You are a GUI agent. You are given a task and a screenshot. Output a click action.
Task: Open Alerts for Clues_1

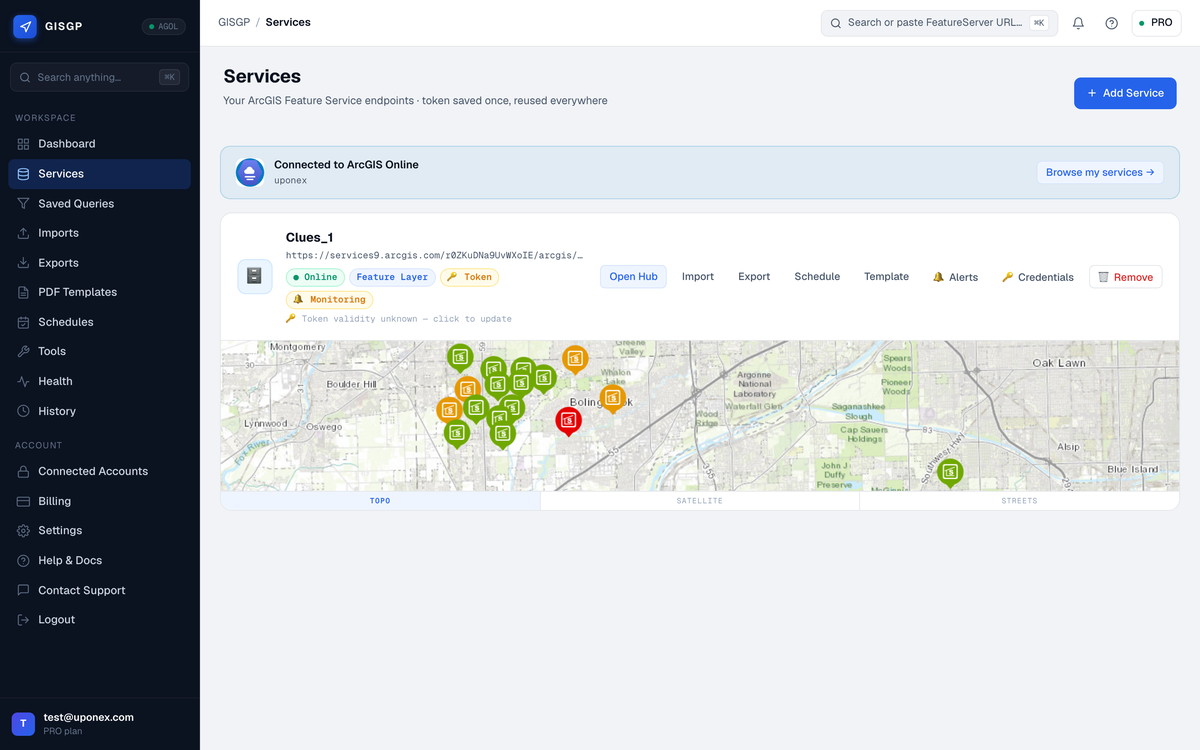click(955, 277)
